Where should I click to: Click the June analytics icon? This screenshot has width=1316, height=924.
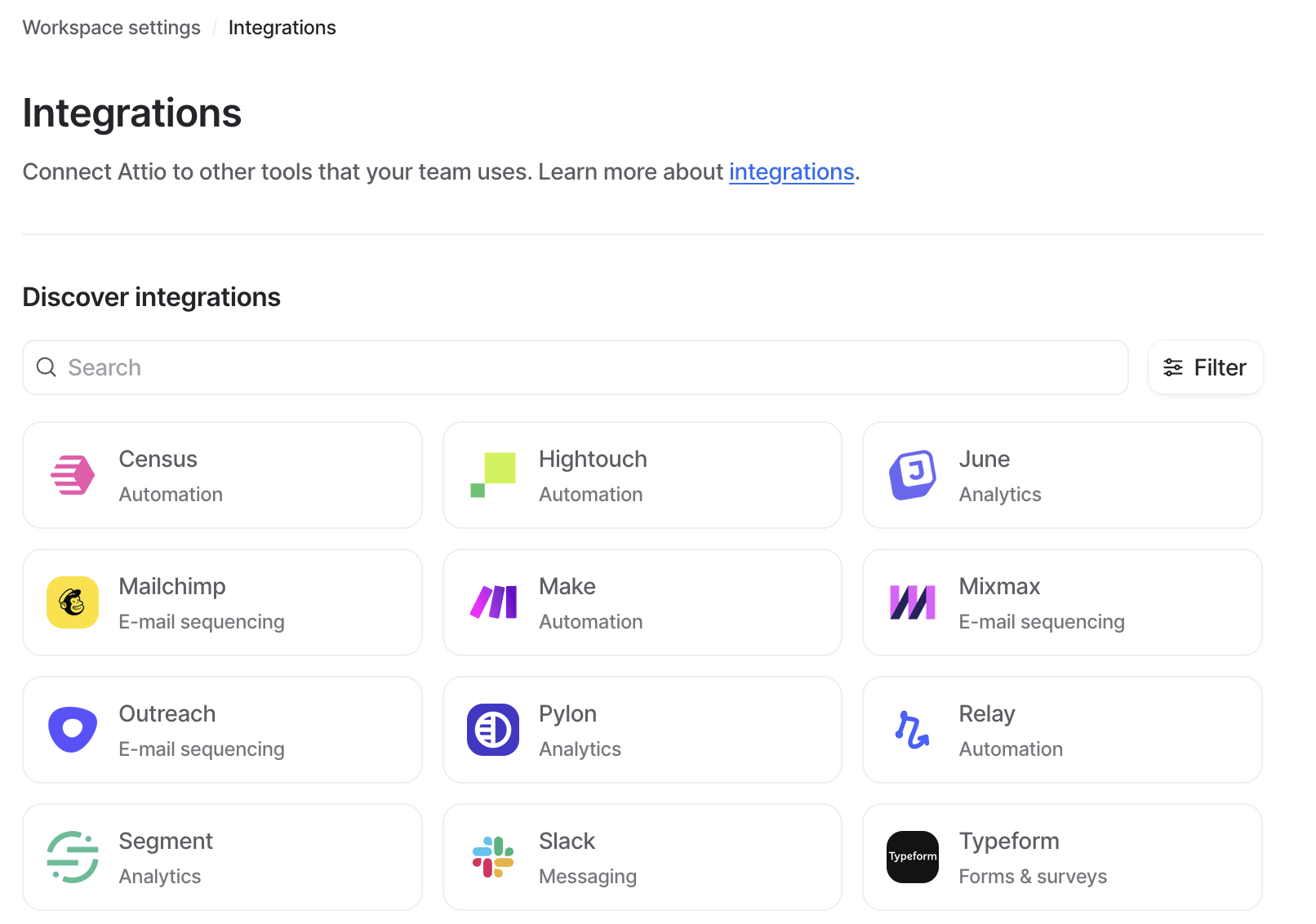click(x=912, y=475)
